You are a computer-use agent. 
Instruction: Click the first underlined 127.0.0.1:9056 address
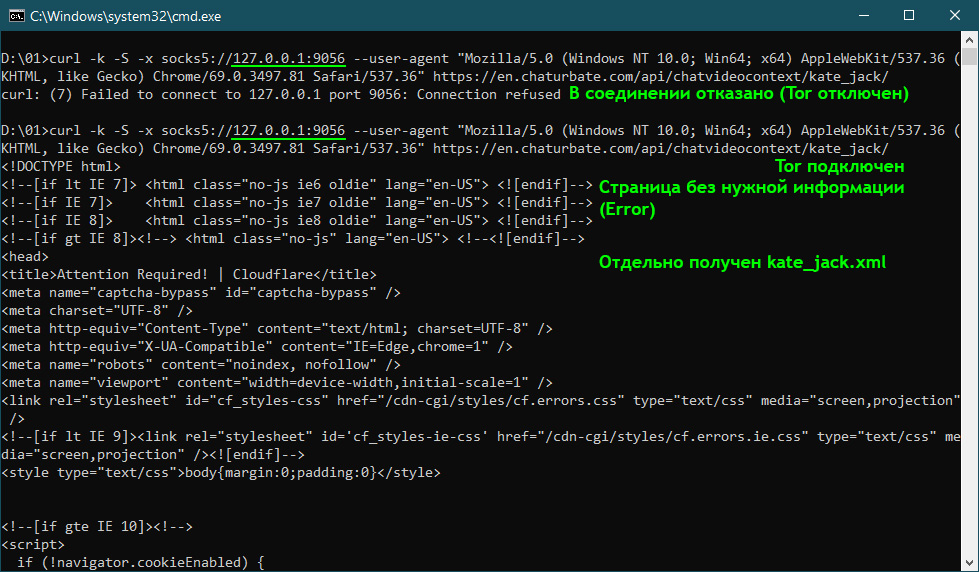[288, 58]
